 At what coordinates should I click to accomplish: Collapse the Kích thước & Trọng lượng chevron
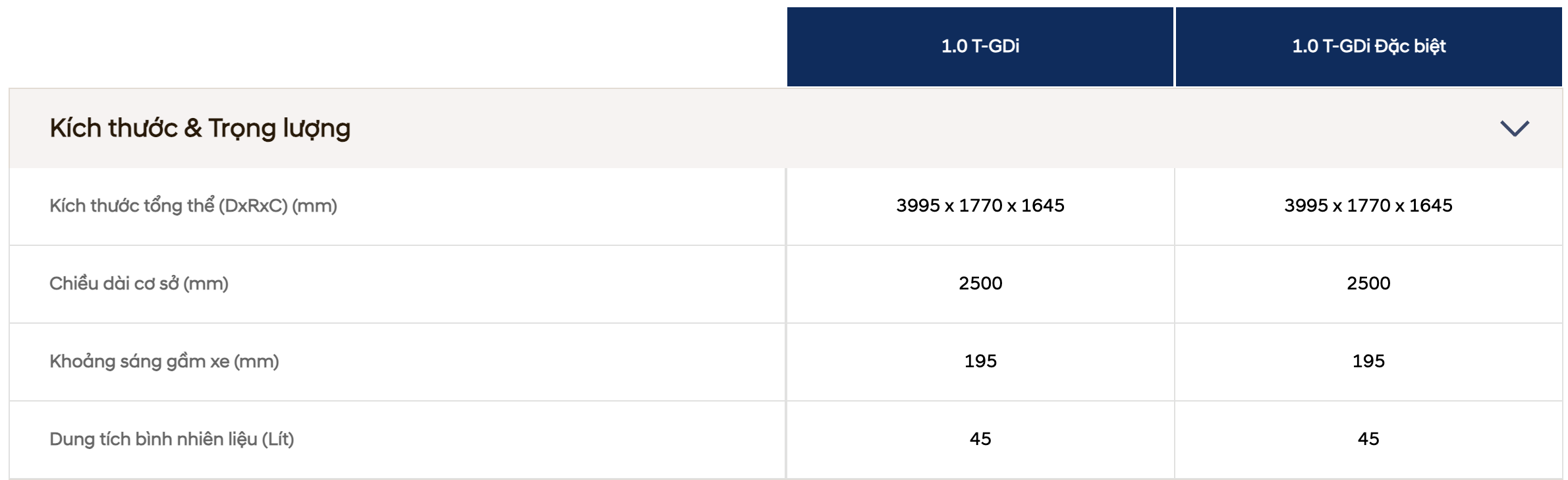tap(1514, 128)
